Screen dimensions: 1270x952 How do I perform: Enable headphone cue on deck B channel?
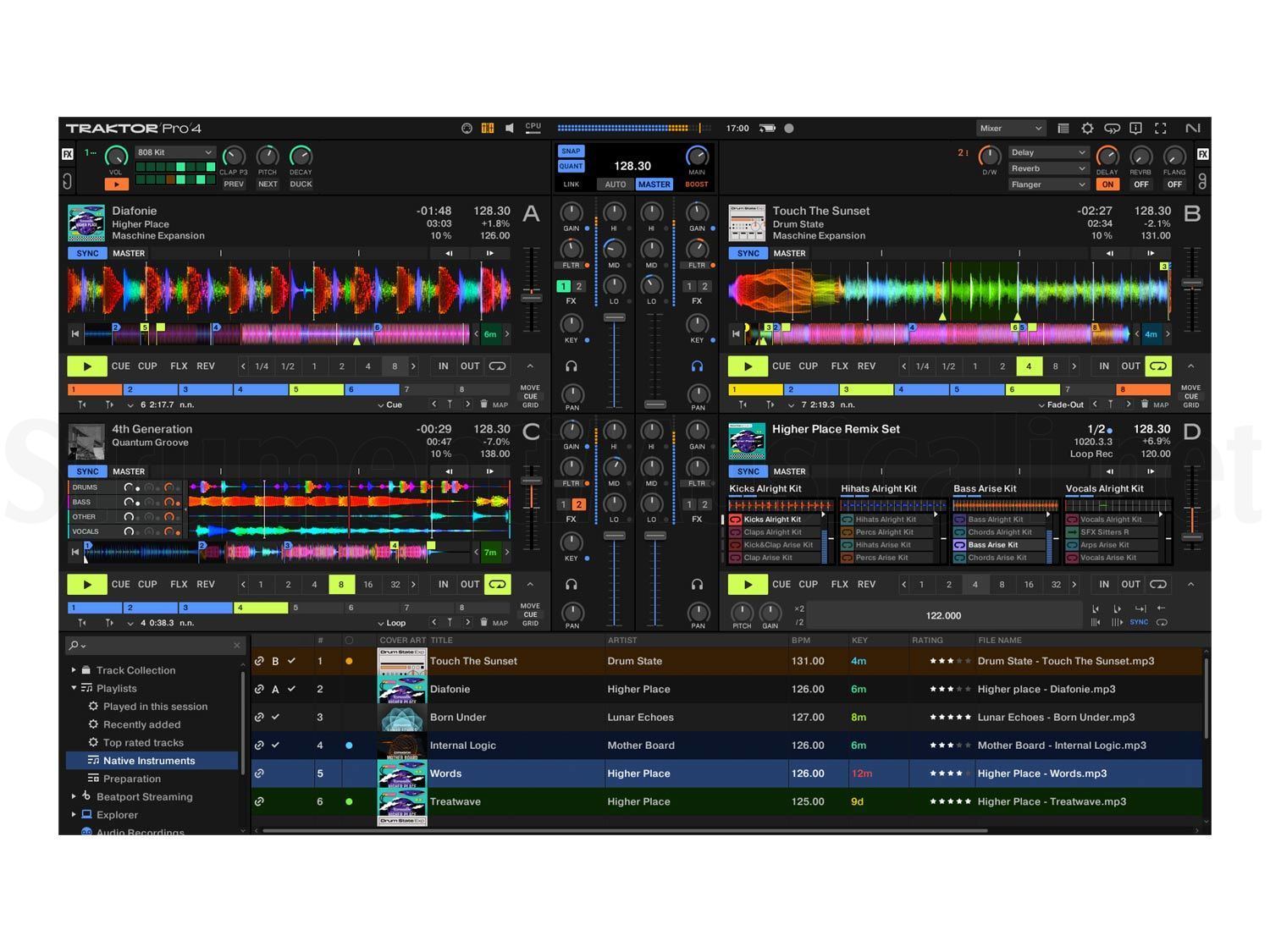pyautogui.click(x=697, y=366)
